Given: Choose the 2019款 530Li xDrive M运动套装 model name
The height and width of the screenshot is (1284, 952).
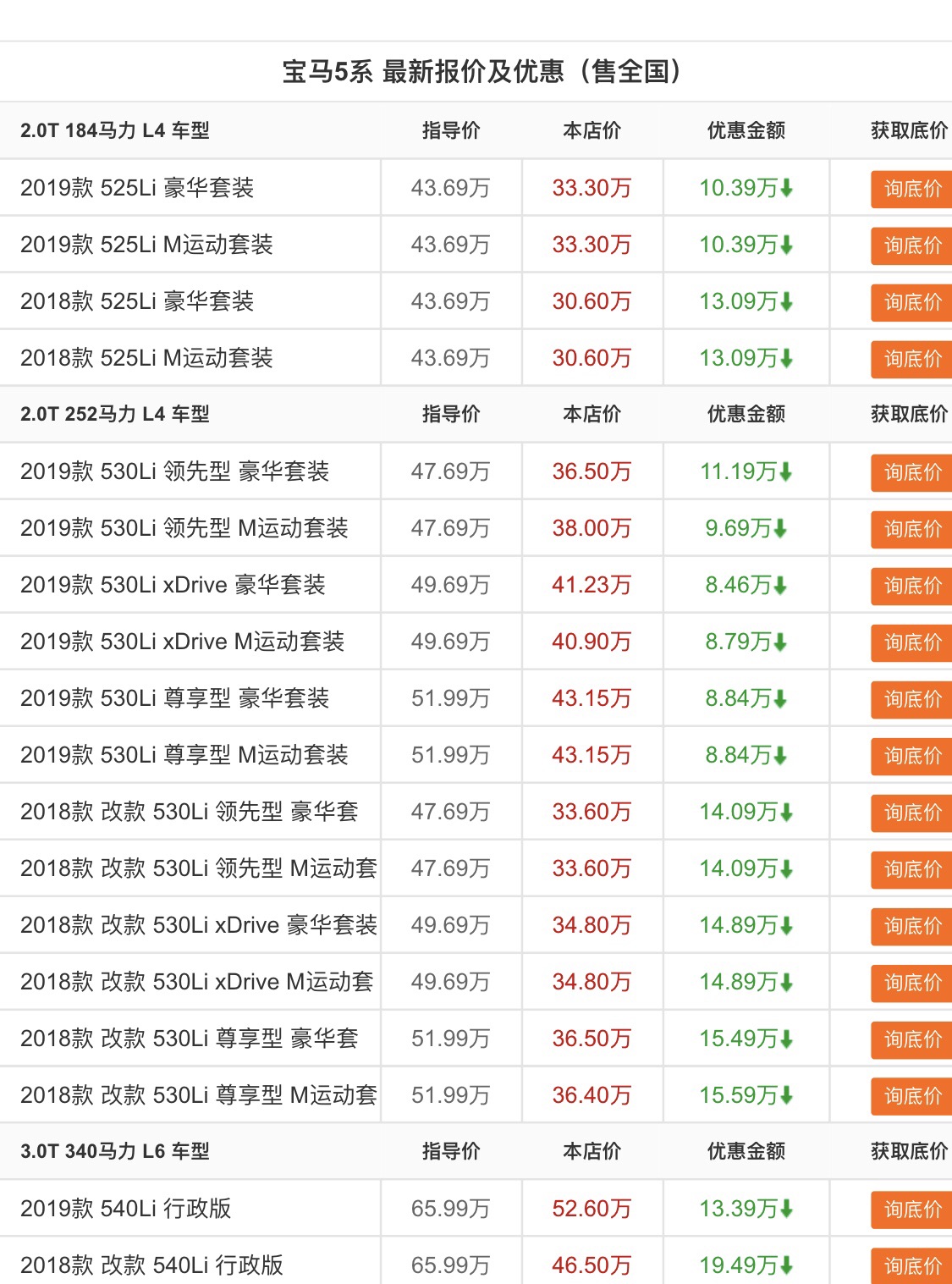Looking at the screenshot, I should [x=182, y=642].
